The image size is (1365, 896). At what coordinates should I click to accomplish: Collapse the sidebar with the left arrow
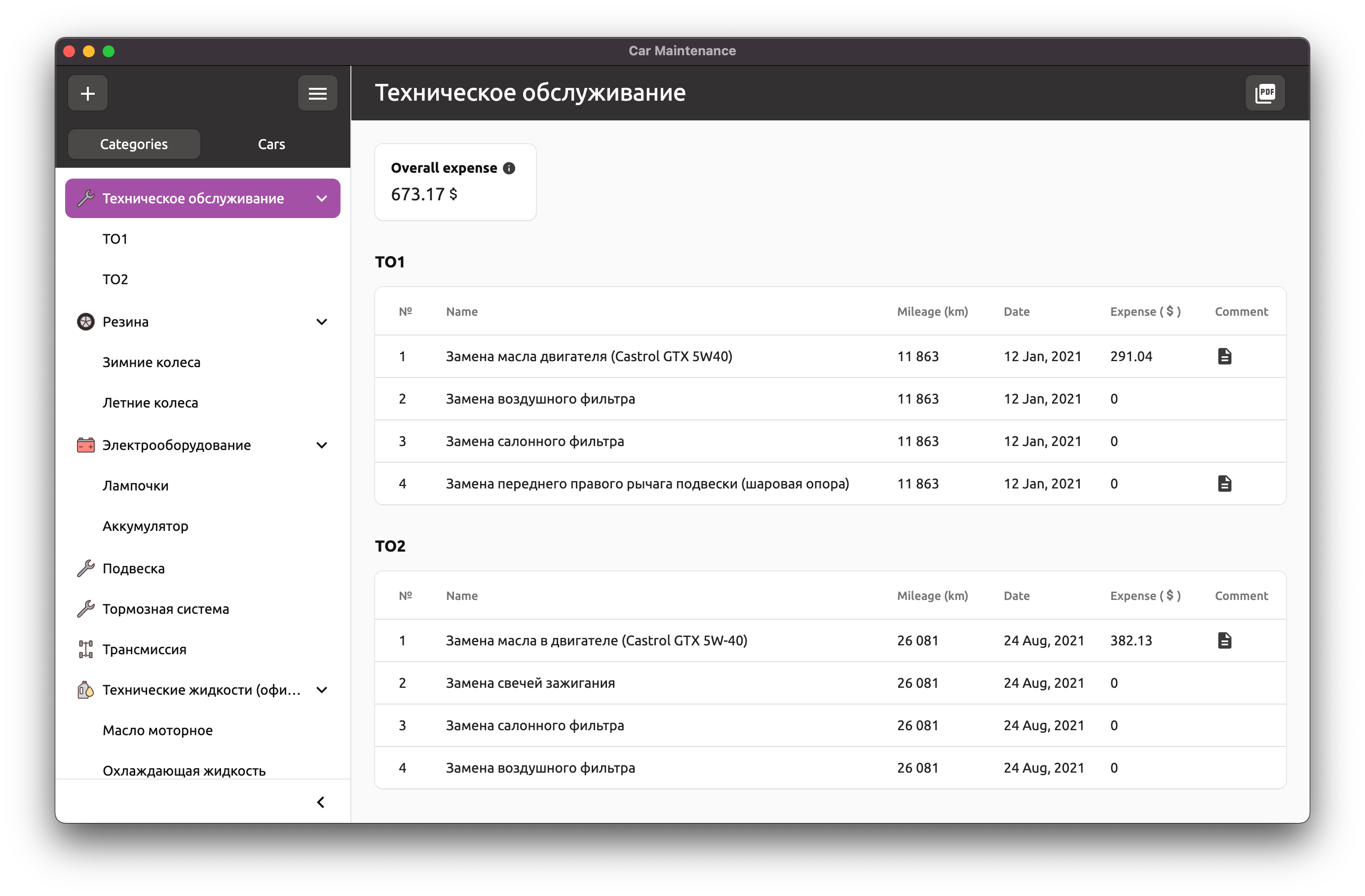(x=321, y=802)
